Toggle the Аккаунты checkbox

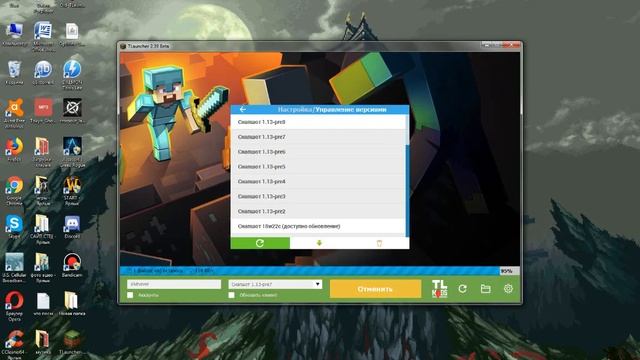click(x=130, y=295)
